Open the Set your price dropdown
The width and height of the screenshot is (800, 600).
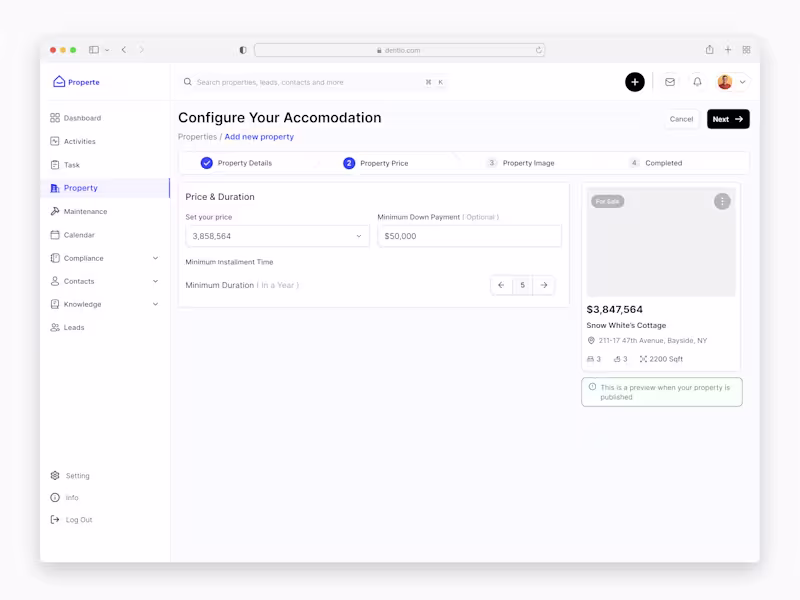277,236
